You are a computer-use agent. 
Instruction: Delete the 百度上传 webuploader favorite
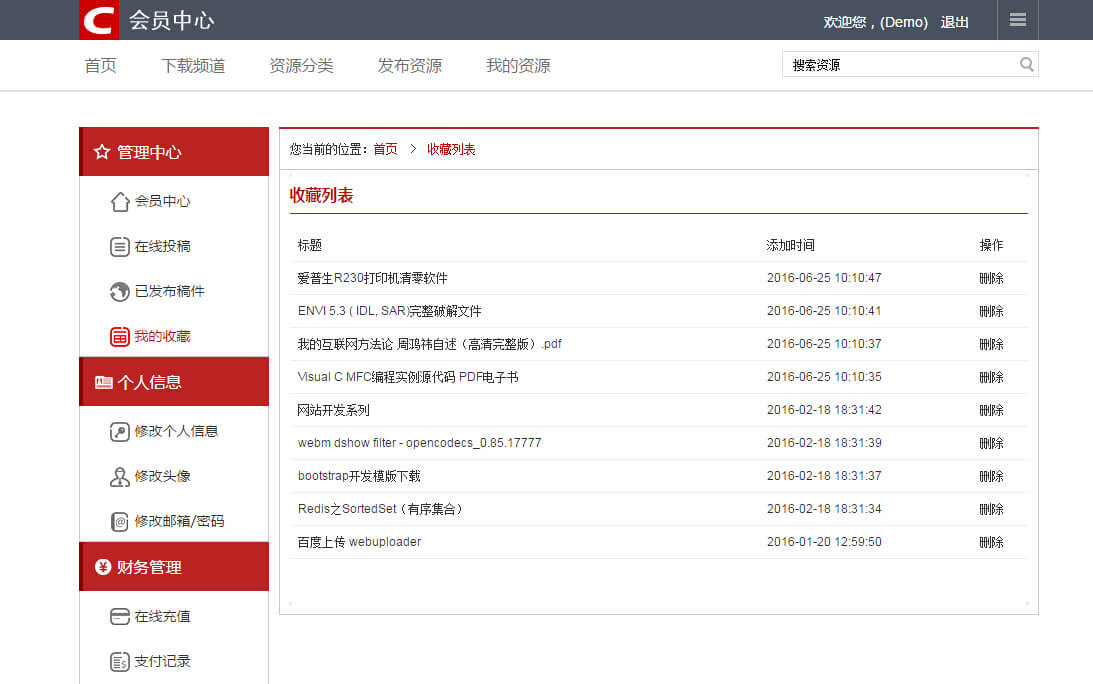pos(991,542)
